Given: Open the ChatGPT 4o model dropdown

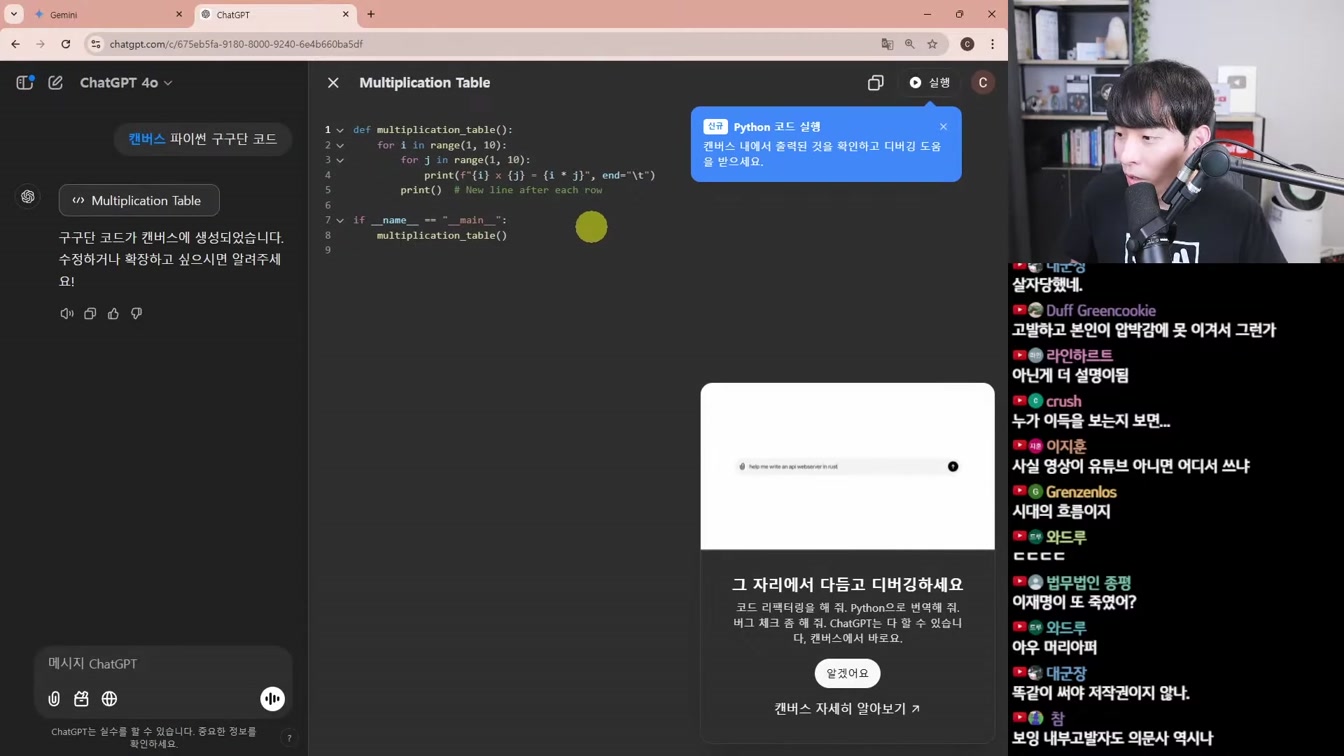Looking at the screenshot, I should [x=126, y=83].
